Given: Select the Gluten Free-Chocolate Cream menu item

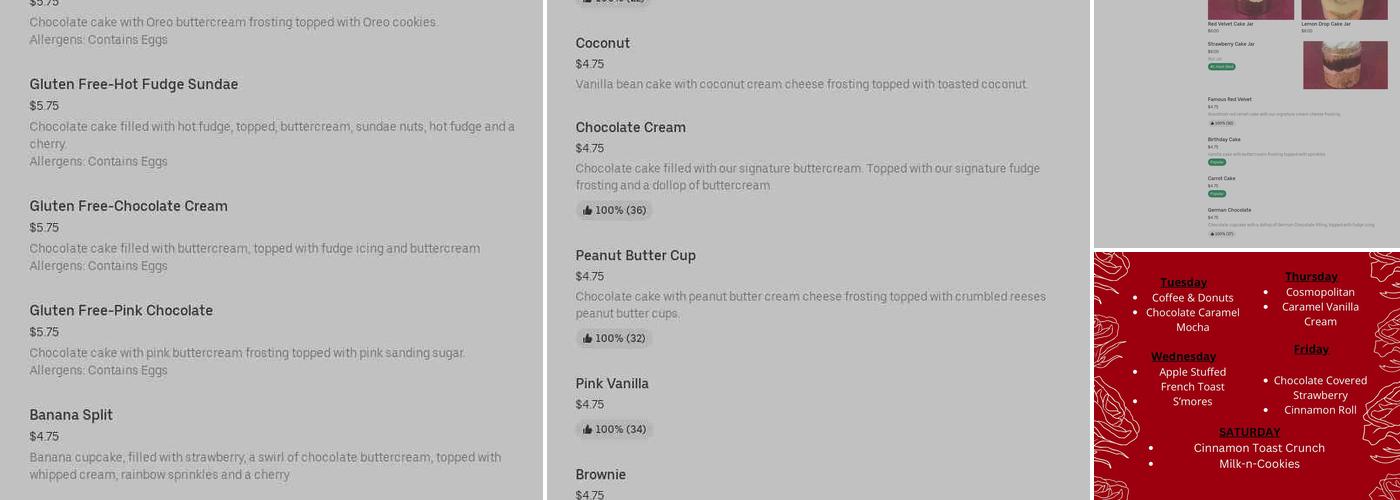Looking at the screenshot, I should click(128, 206).
